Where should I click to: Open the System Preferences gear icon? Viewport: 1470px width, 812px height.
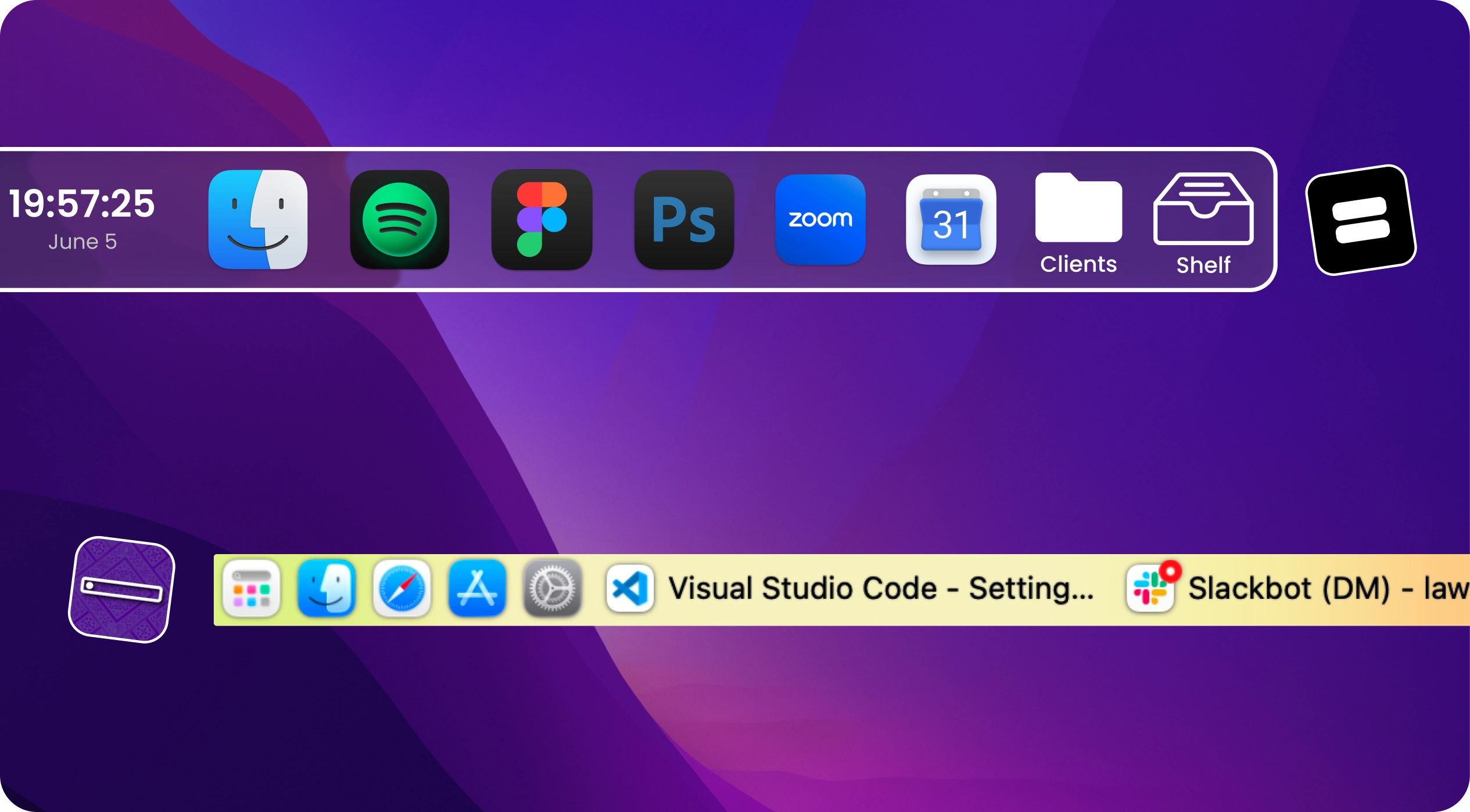point(552,589)
